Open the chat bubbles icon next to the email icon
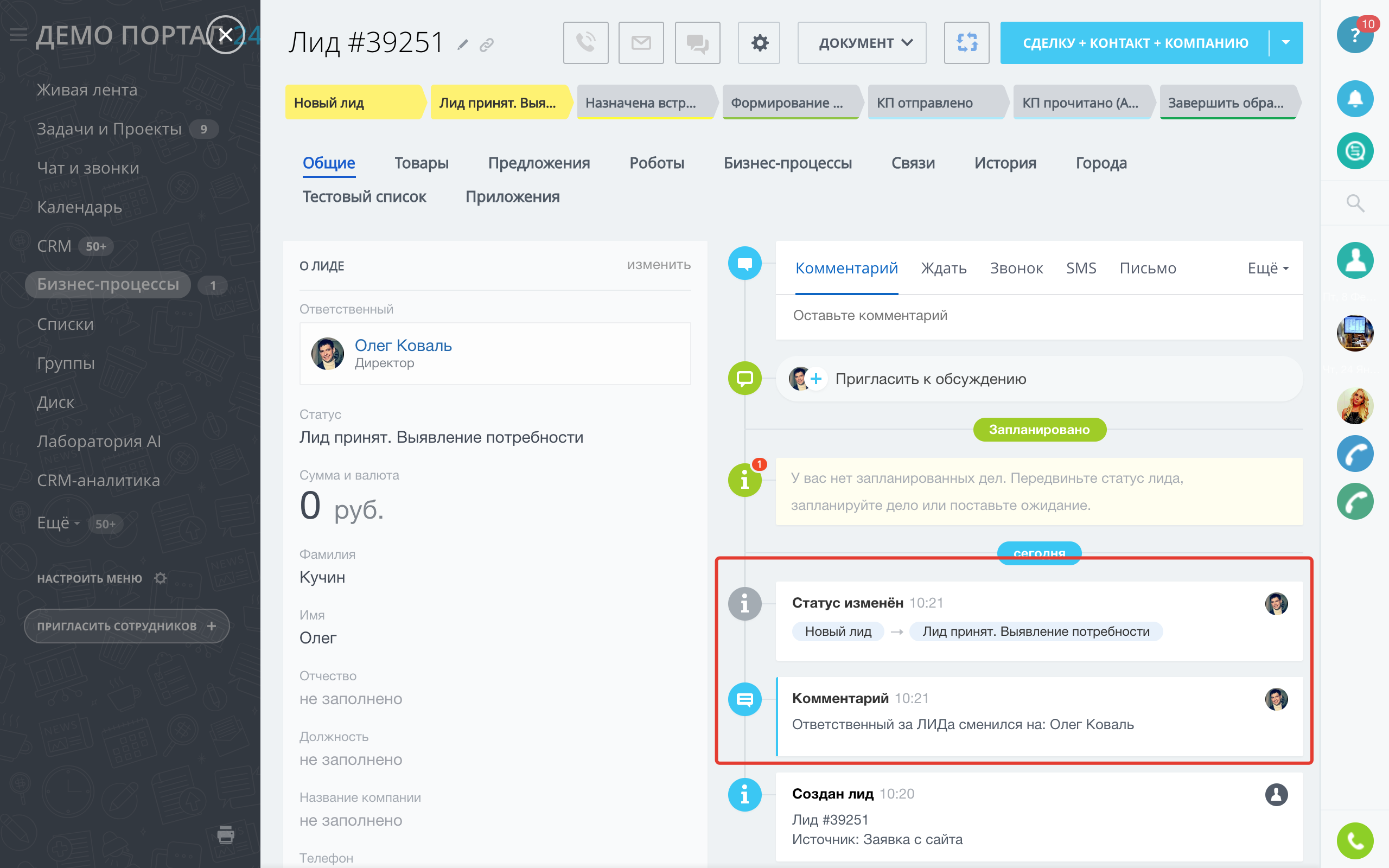This screenshot has width=1389, height=868. pos(697,43)
